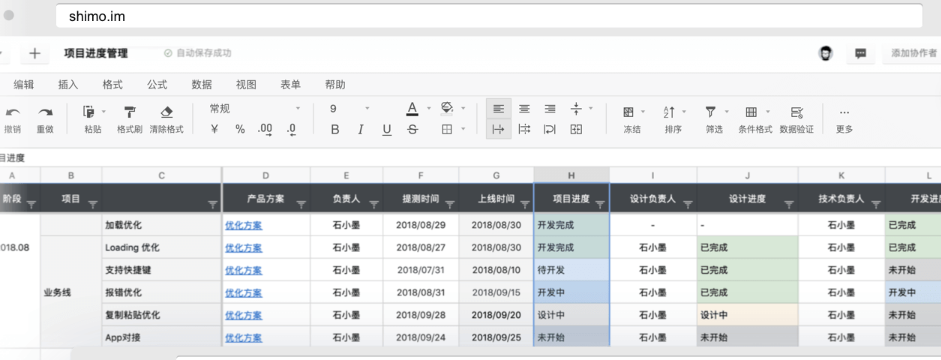Click the Filter (筛选) funnel icon

711,112
